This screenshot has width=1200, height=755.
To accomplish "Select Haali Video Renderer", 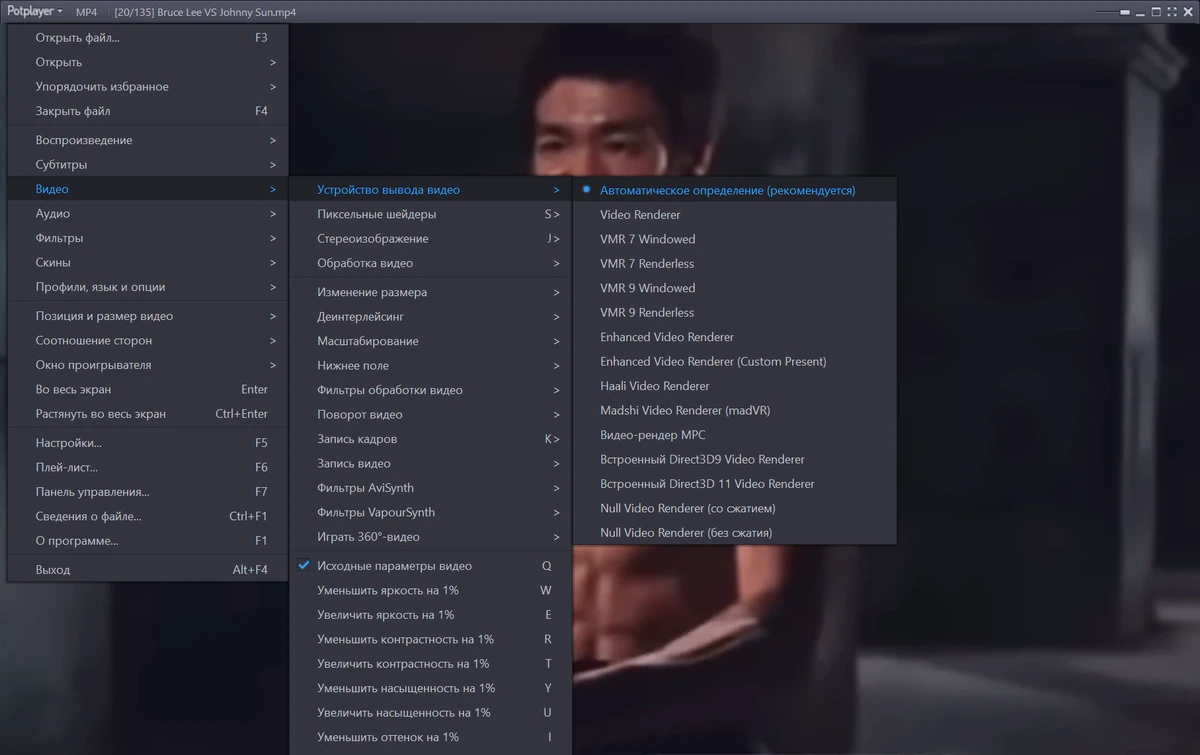I will click(735, 386).
